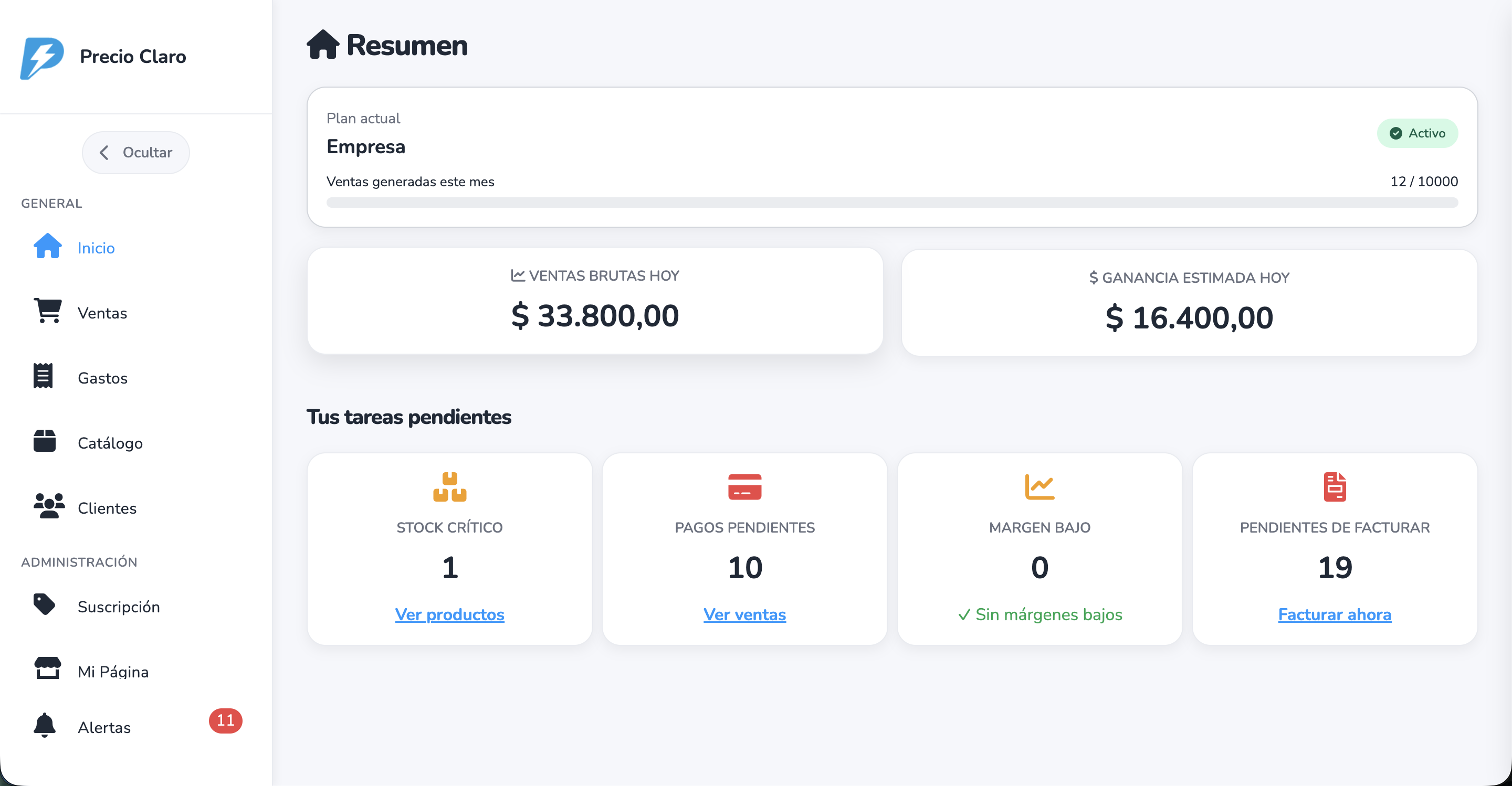Click the Clientes people group icon
This screenshot has height=786, width=1512.
(49, 506)
